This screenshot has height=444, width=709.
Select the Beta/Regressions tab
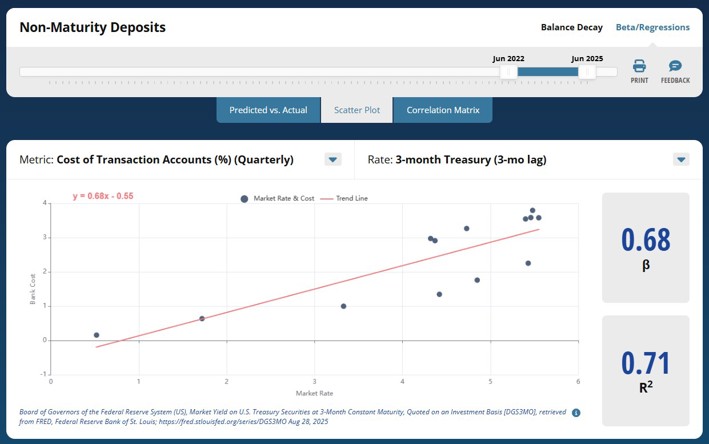tap(652, 28)
